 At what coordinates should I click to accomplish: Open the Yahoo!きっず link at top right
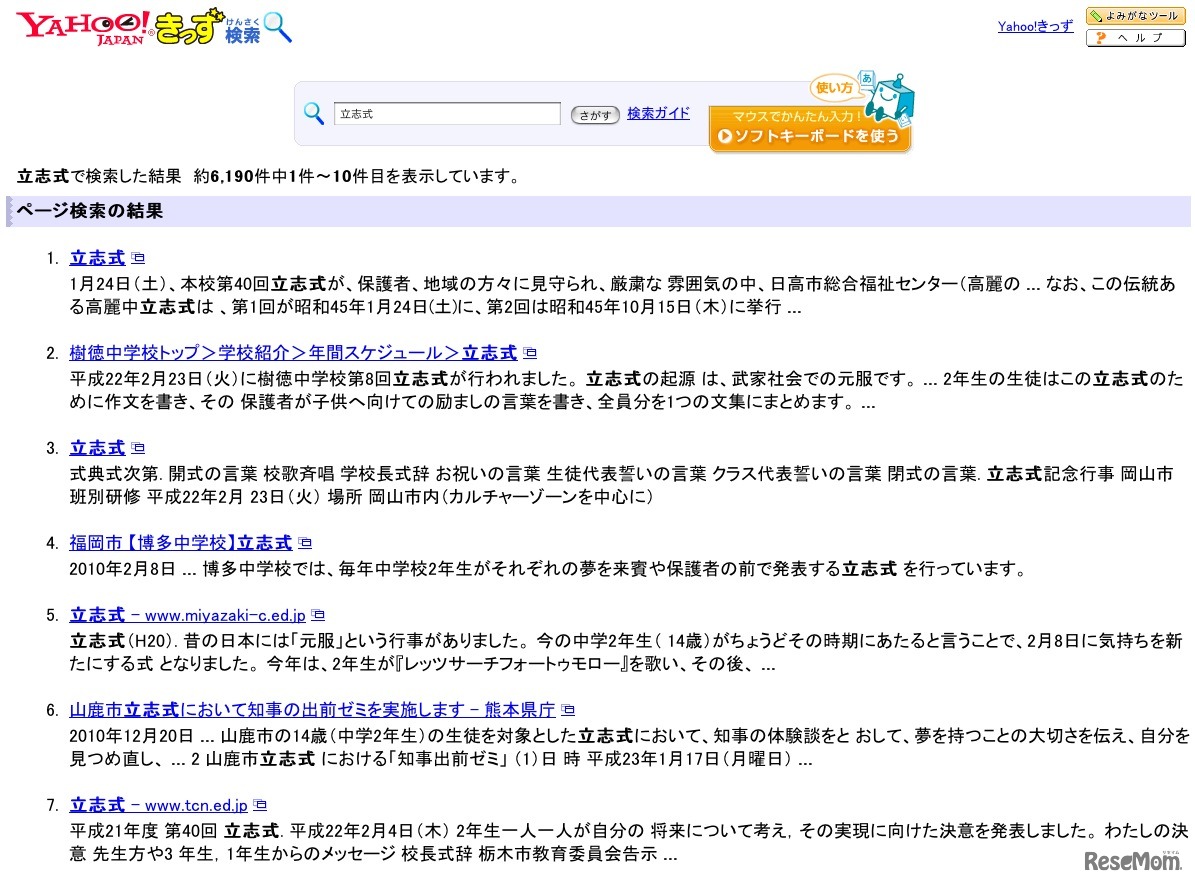[x=1035, y=26]
